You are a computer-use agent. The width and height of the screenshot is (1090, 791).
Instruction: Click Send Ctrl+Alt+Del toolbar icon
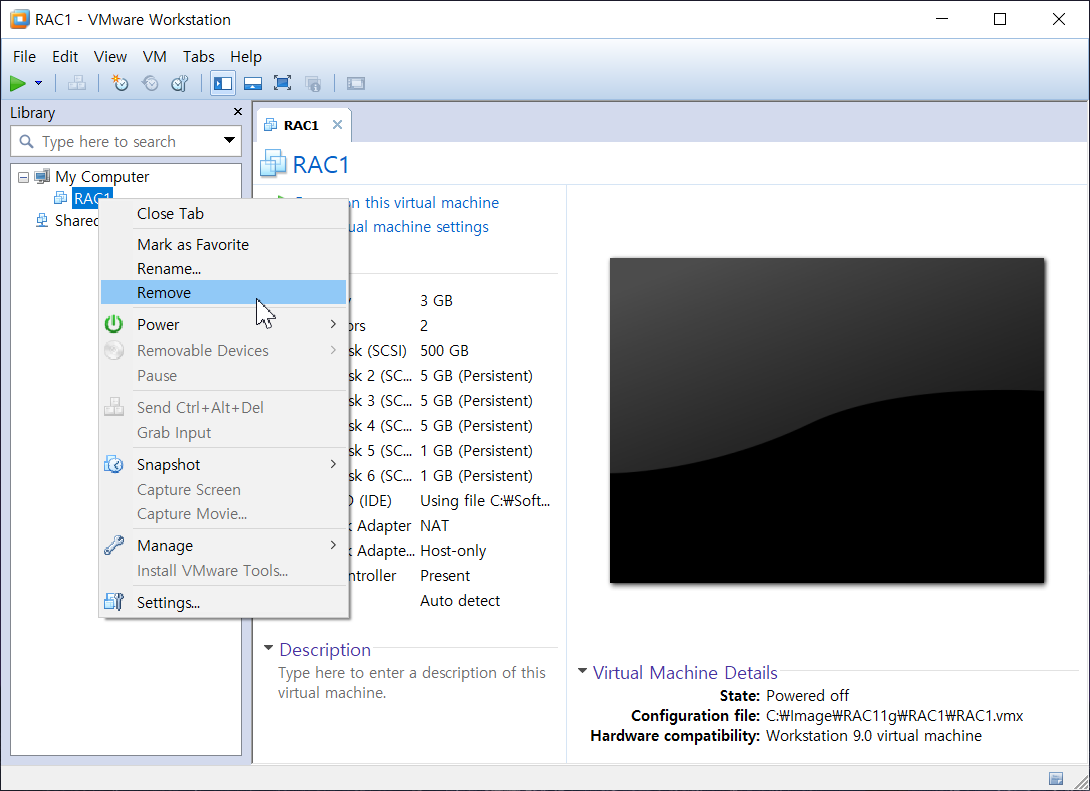coord(76,83)
